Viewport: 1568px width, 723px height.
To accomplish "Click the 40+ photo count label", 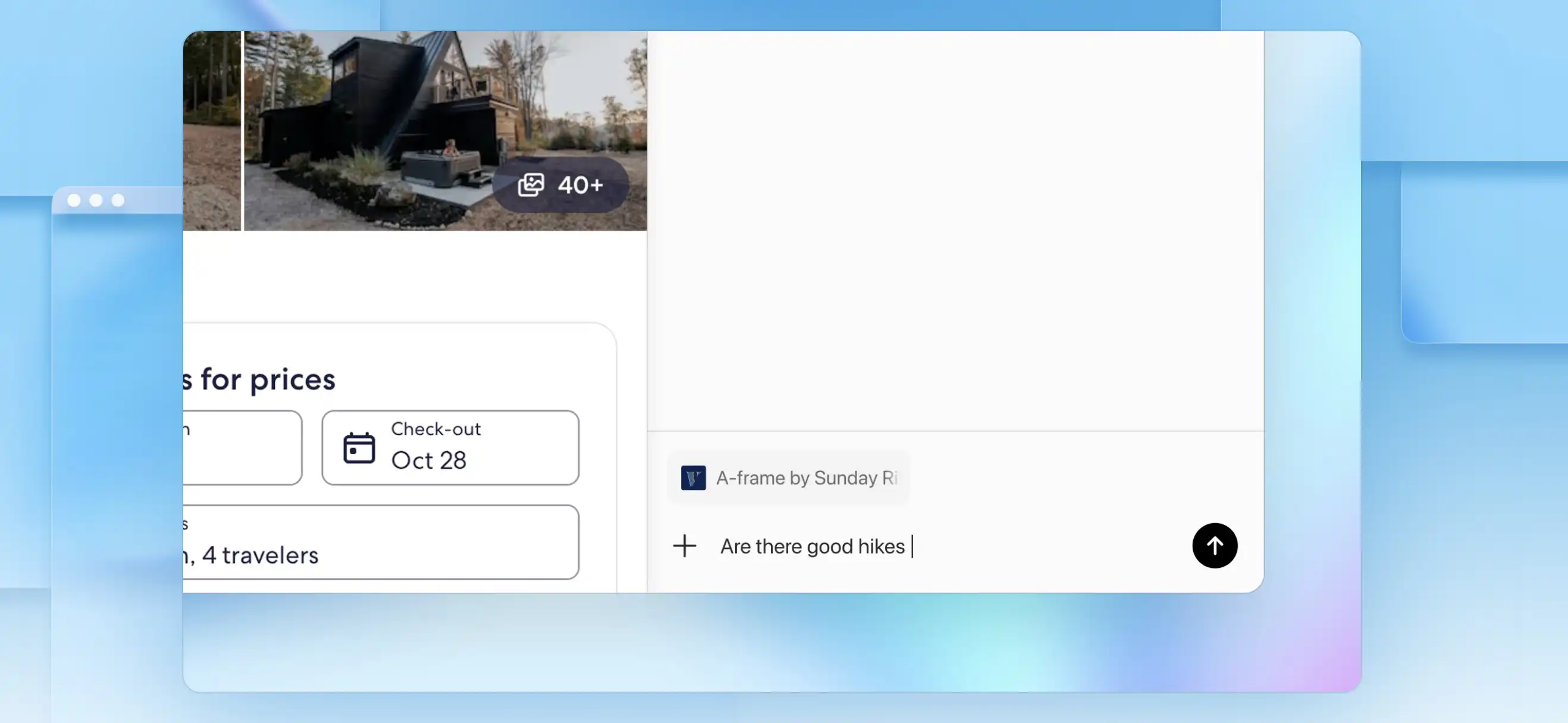I will pyautogui.click(x=579, y=184).
